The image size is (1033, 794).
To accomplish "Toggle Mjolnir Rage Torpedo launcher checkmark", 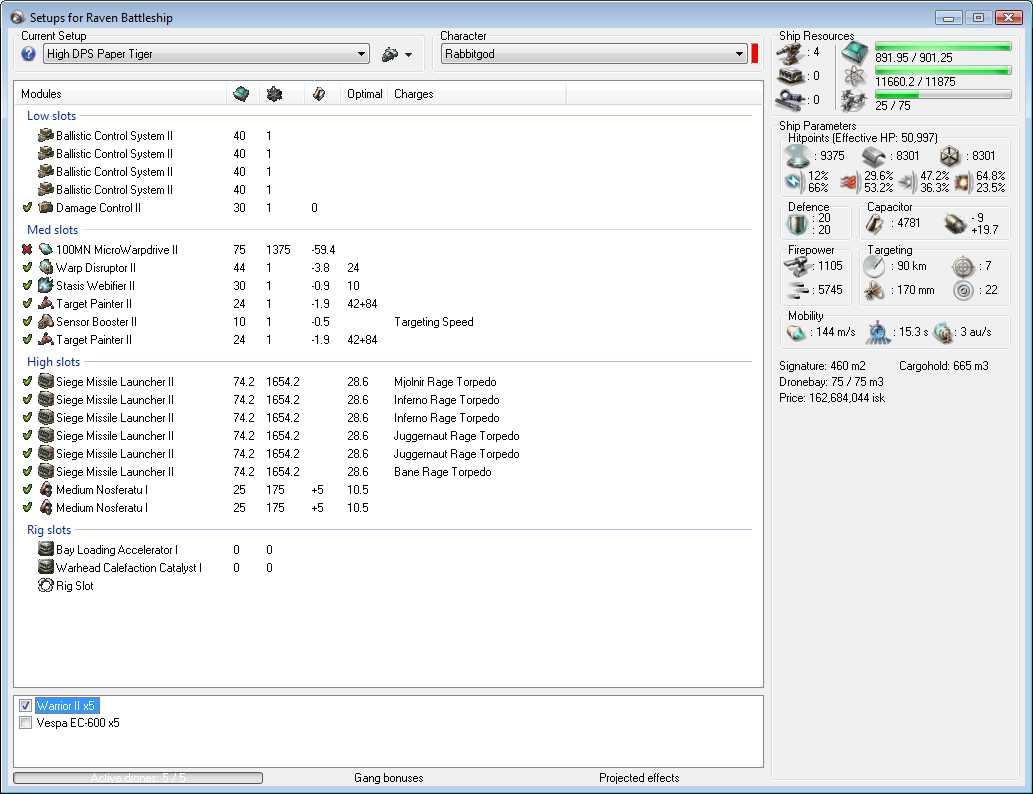I will coord(27,382).
